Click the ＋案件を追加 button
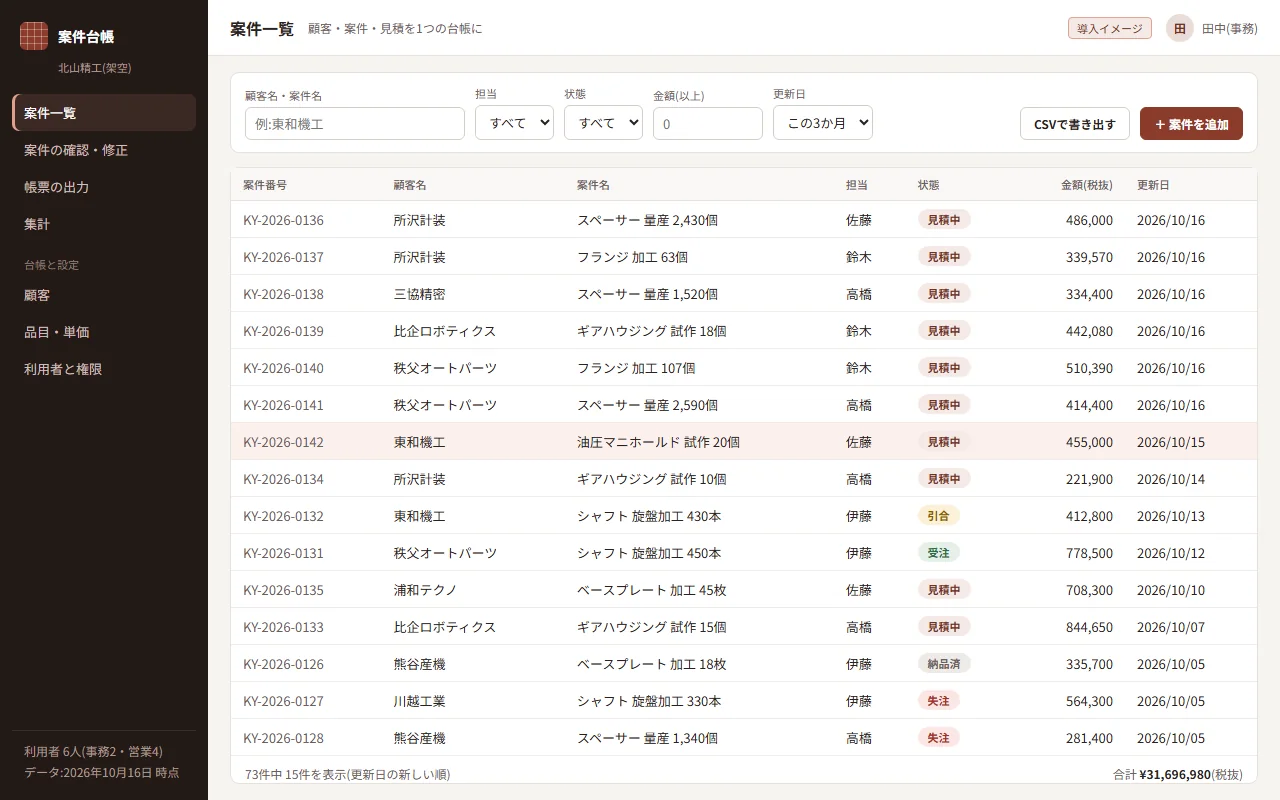Image resolution: width=1280 pixels, height=800 pixels. pos(1191,124)
